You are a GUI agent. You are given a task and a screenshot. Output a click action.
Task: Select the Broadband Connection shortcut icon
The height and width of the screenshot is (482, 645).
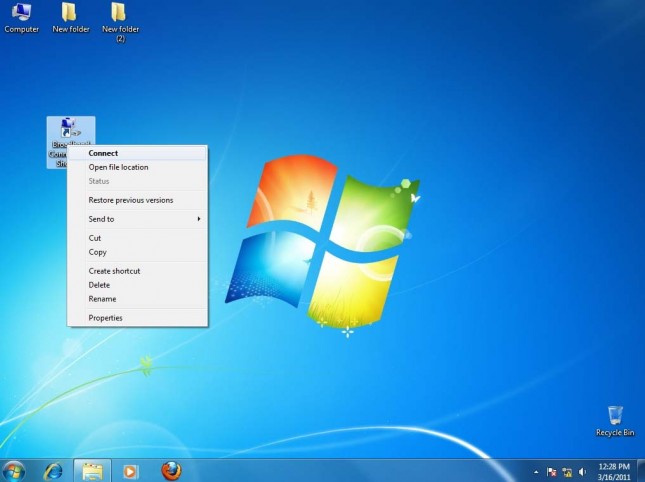pyautogui.click(x=71, y=142)
